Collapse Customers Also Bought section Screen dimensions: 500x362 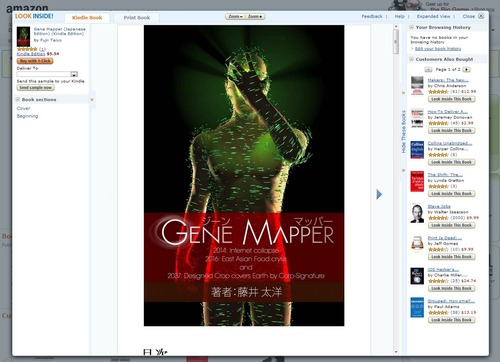(412, 59)
